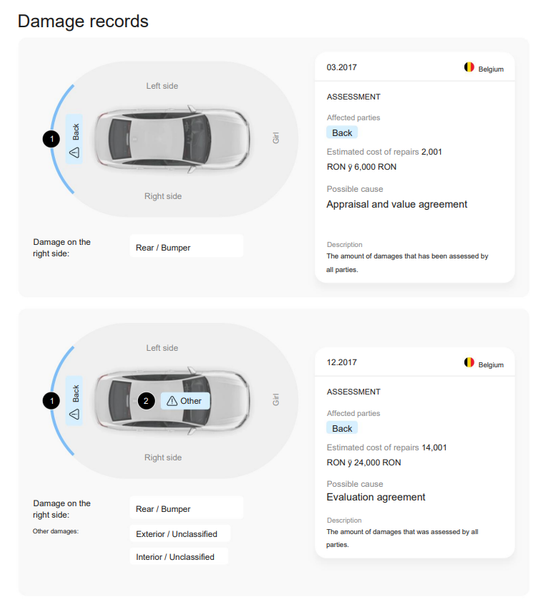Image resolution: width=543 pixels, height=600 pixels.
Task: Click warning triangle in second Back label
Action: 74,414
